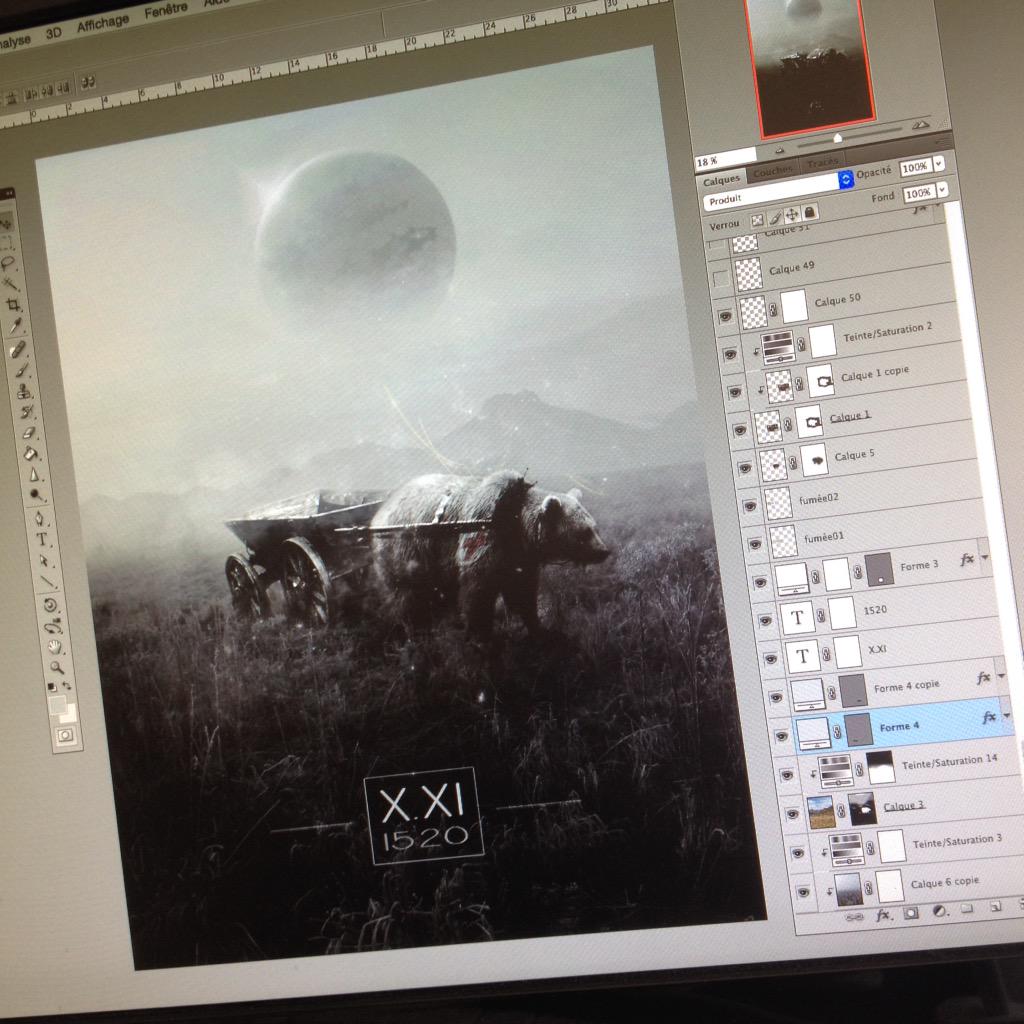Open the 3D menu
This screenshot has height=1024, width=1024.
pyautogui.click(x=53, y=33)
